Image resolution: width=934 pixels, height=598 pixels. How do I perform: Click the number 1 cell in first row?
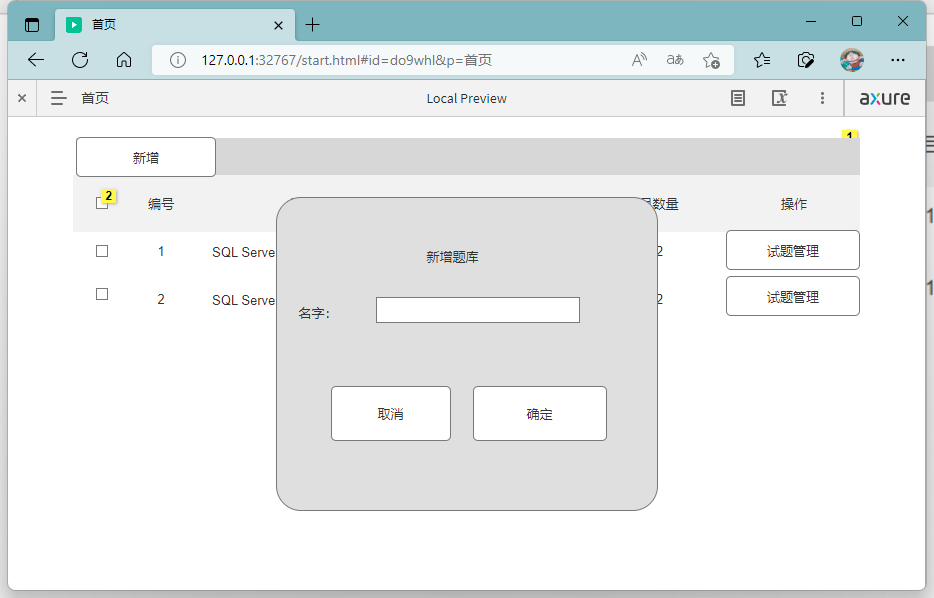click(x=161, y=251)
